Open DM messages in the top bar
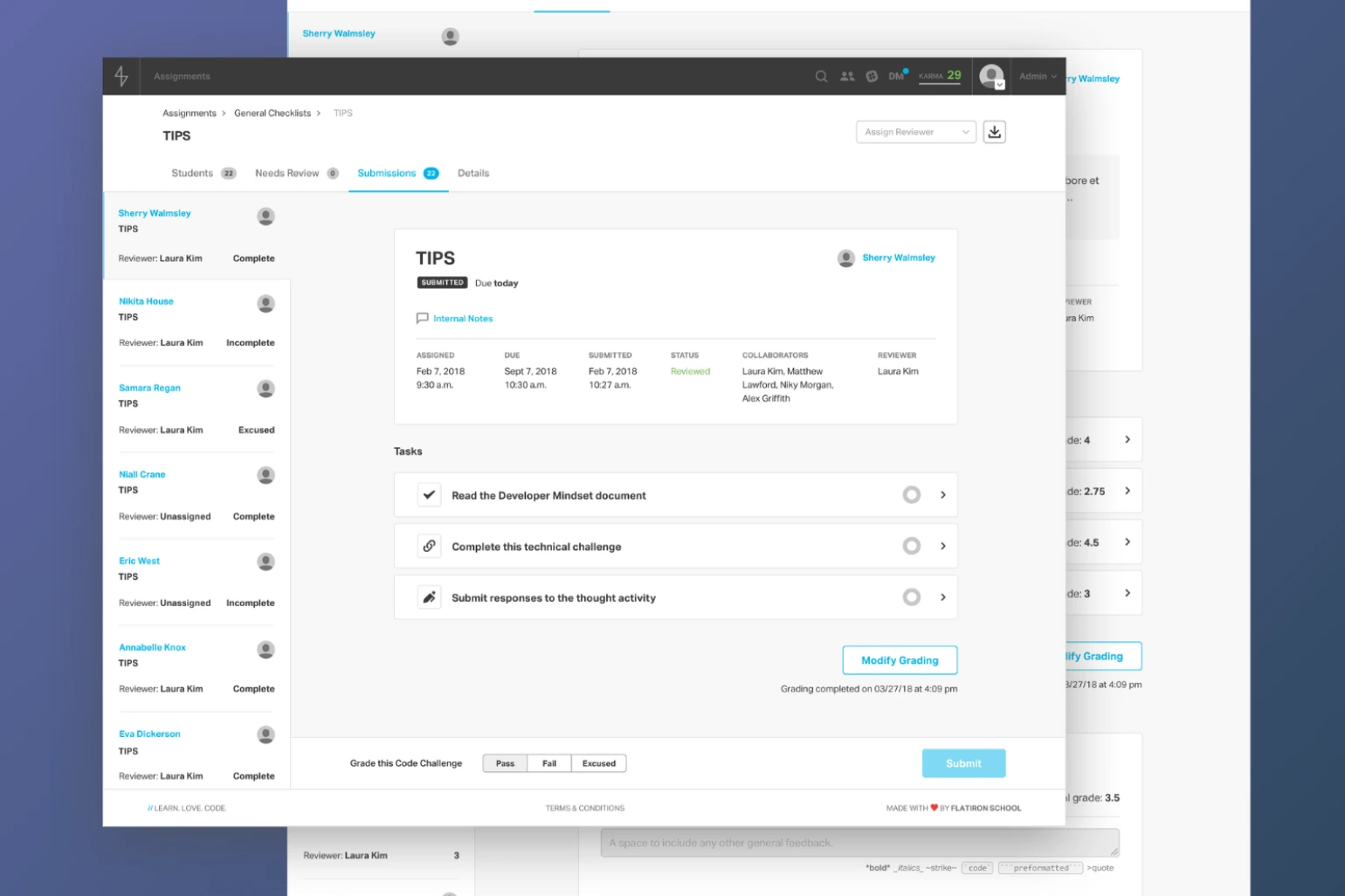 click(x=898, y=76)
